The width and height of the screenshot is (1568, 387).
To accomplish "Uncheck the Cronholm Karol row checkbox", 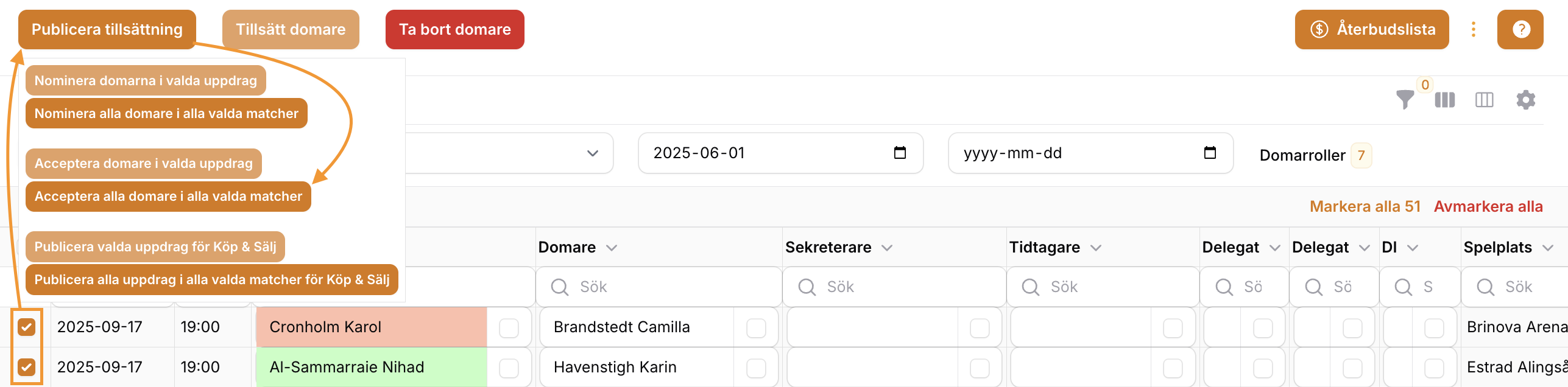I will [26, 327].
